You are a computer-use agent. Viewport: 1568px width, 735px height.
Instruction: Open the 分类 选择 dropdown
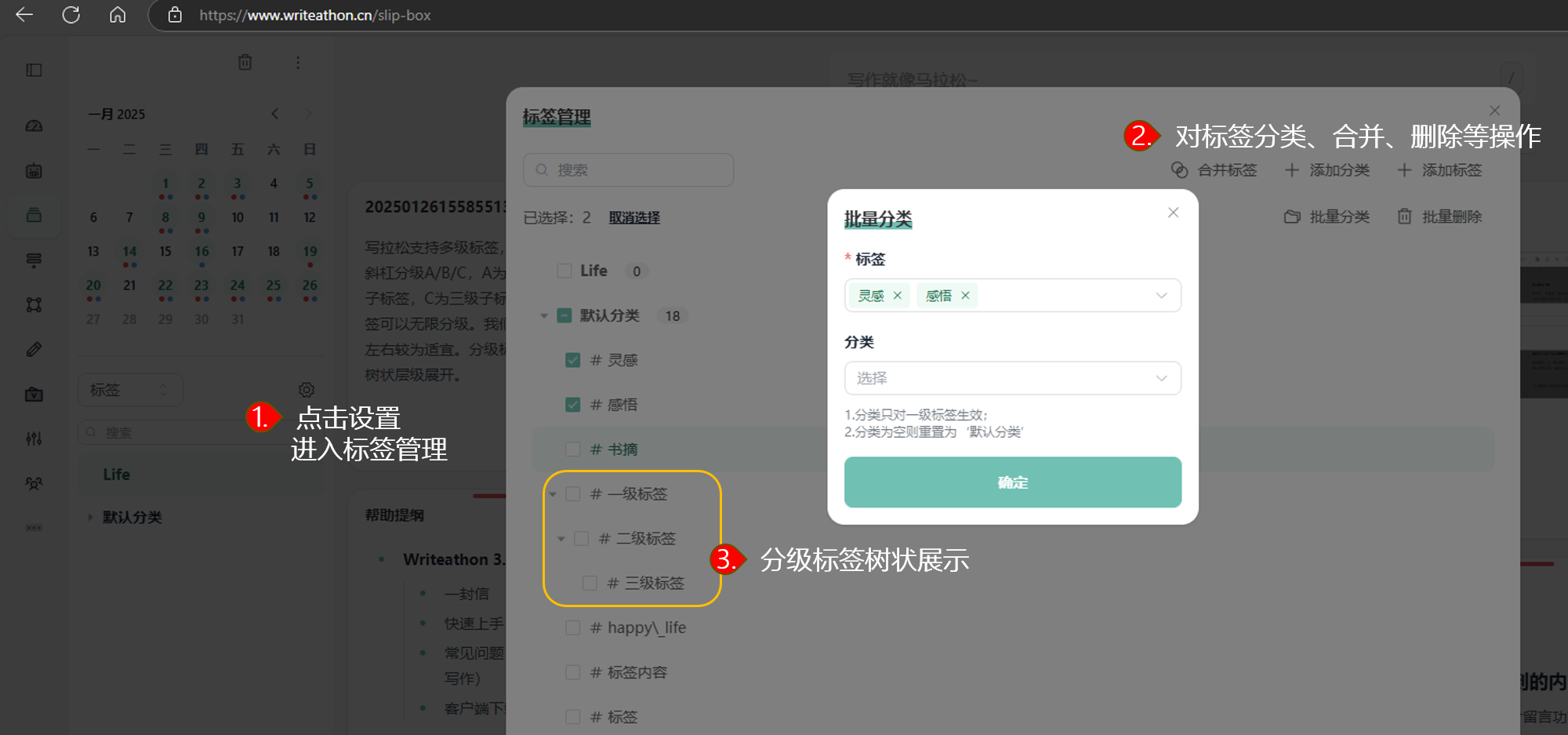pyautogui.click(x=1012, y=378)
